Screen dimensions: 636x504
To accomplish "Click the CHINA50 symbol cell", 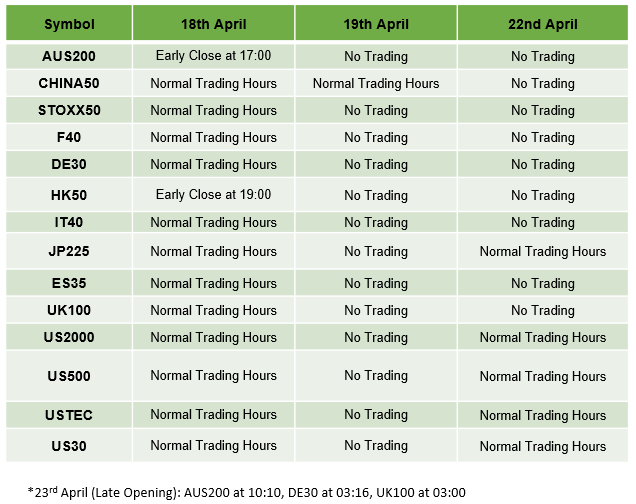I will tap(69, 83).
